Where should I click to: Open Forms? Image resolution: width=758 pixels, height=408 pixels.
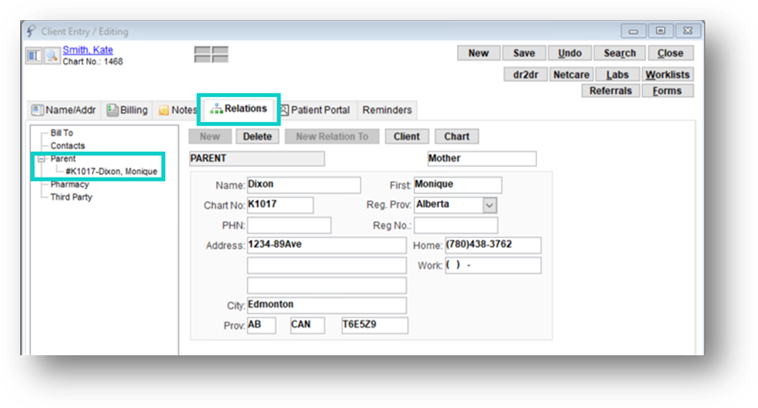667,91
